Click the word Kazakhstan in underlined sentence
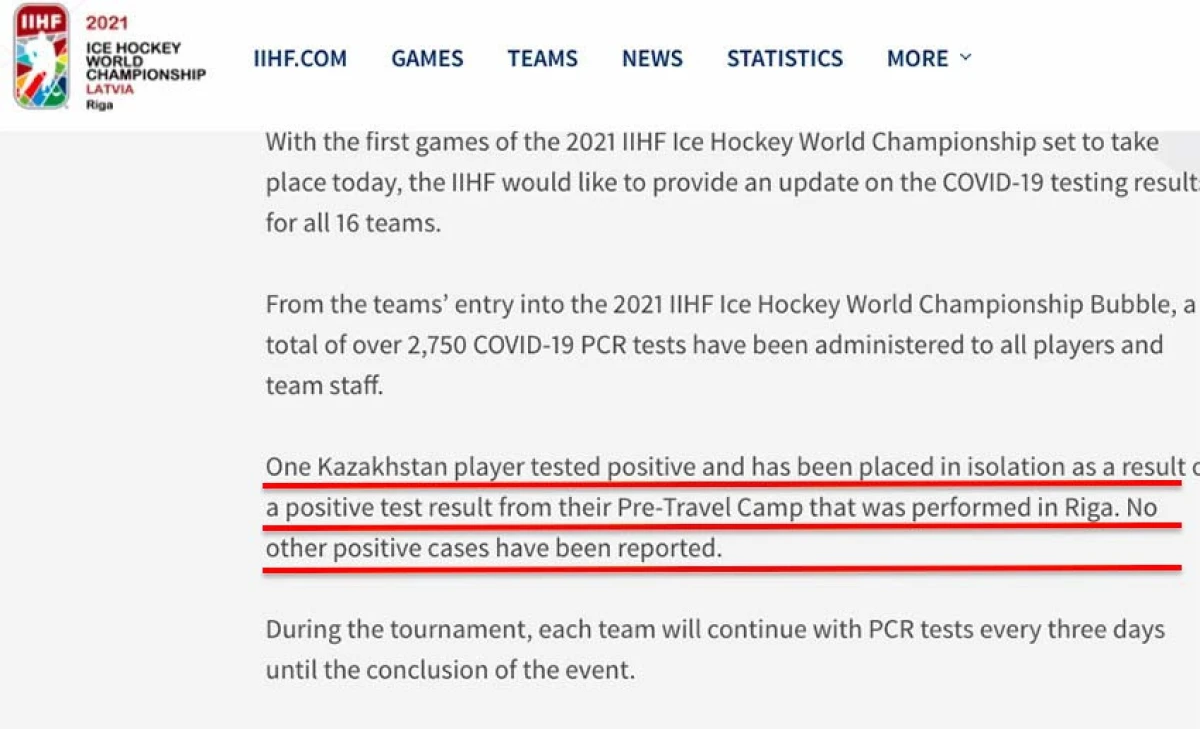The height and width of the screenshot is (729, 1200). [383, 467]
